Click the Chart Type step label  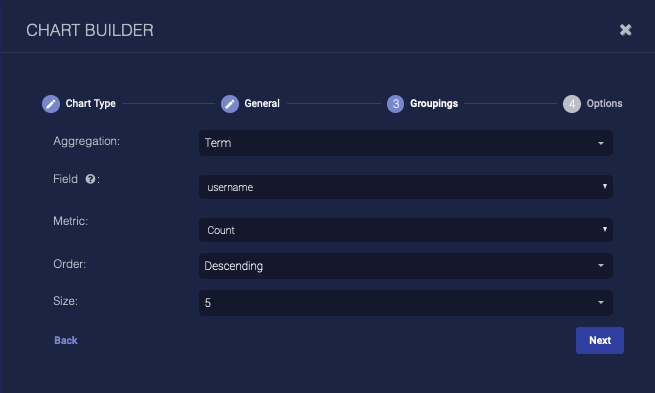(x=91, y=104)
